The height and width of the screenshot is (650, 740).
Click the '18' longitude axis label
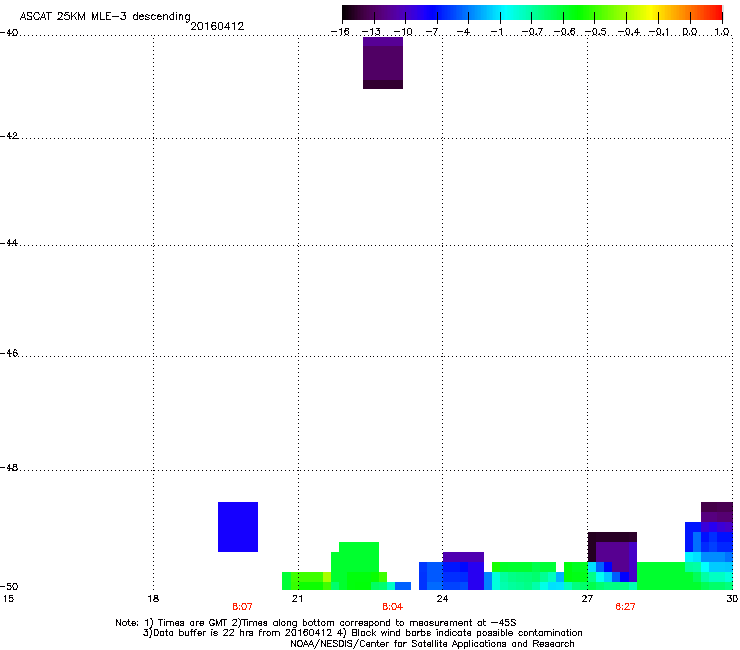pos(153,599)
